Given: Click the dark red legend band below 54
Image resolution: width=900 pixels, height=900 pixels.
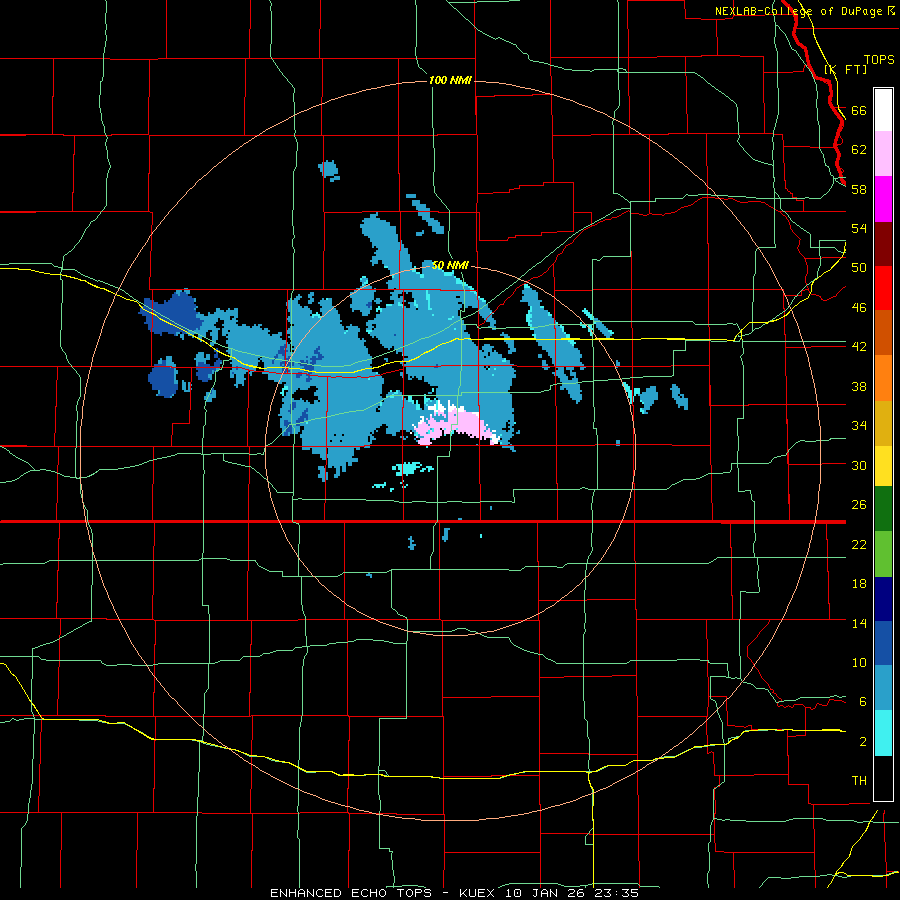Looking at the screenshot, I should tap(883, 243).
